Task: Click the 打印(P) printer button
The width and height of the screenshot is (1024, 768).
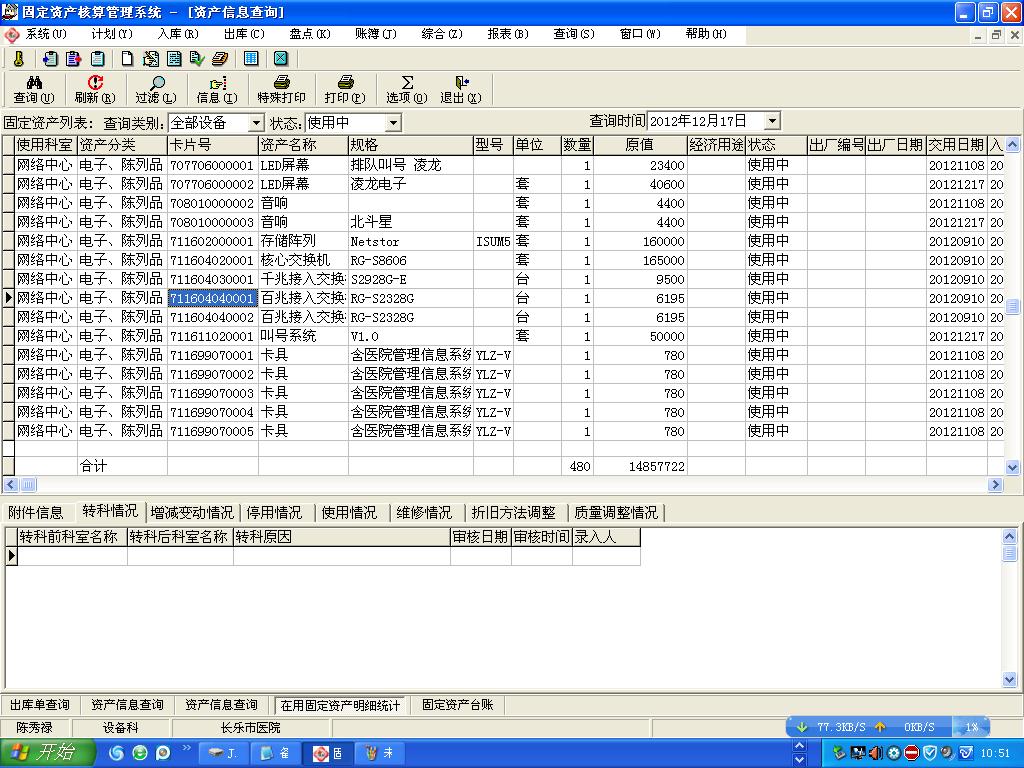Action: 345,89
